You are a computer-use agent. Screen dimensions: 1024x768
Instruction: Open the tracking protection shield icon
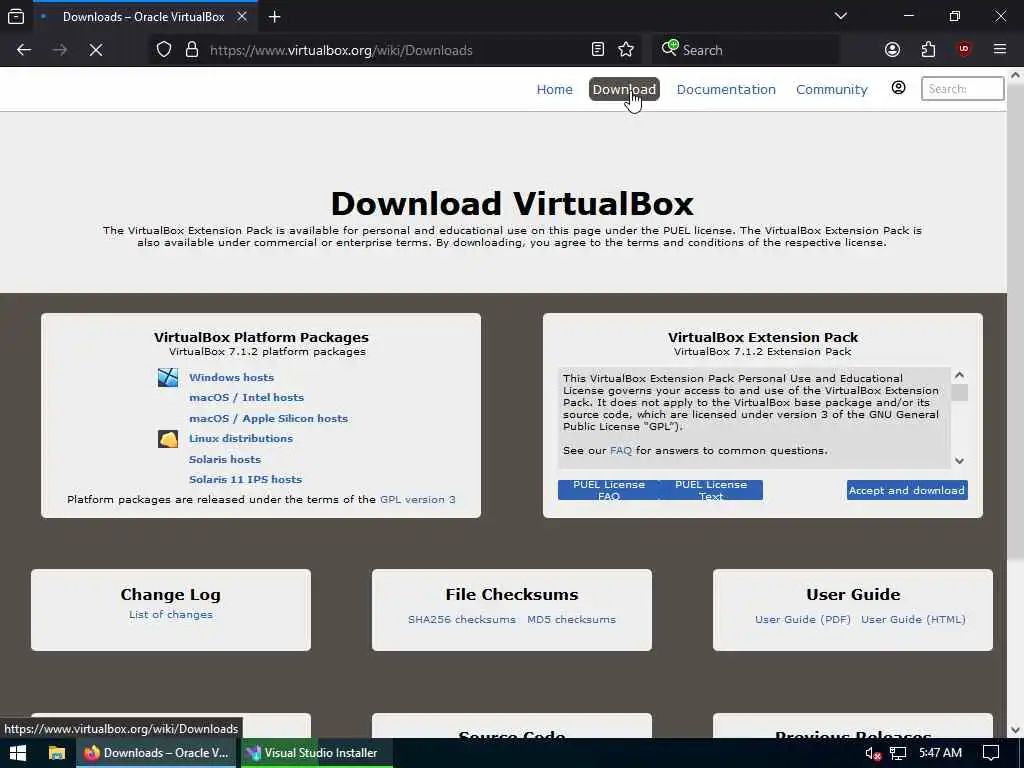(x=164, y=50)
